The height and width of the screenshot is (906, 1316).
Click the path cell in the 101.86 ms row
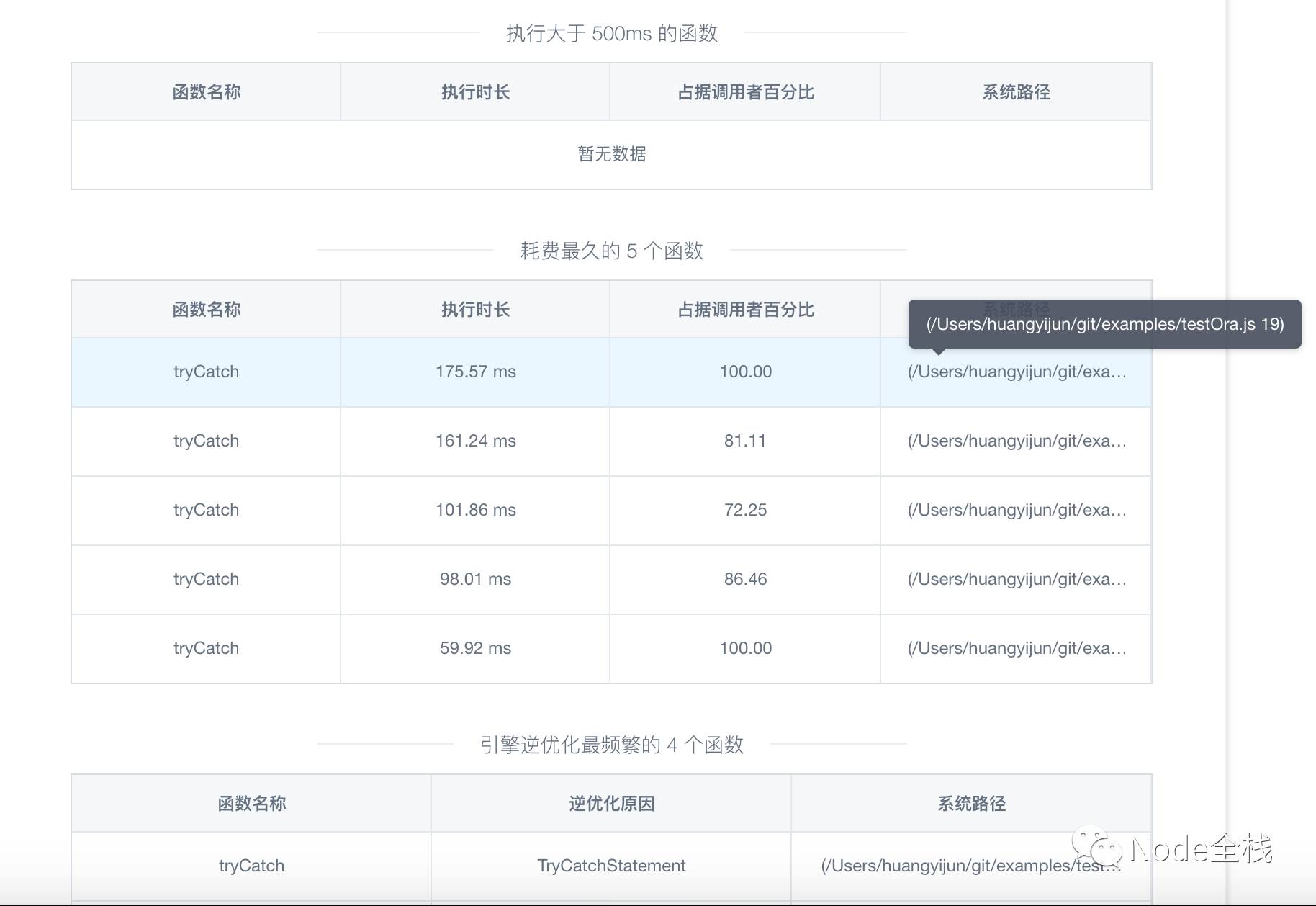click(1016, 510)
